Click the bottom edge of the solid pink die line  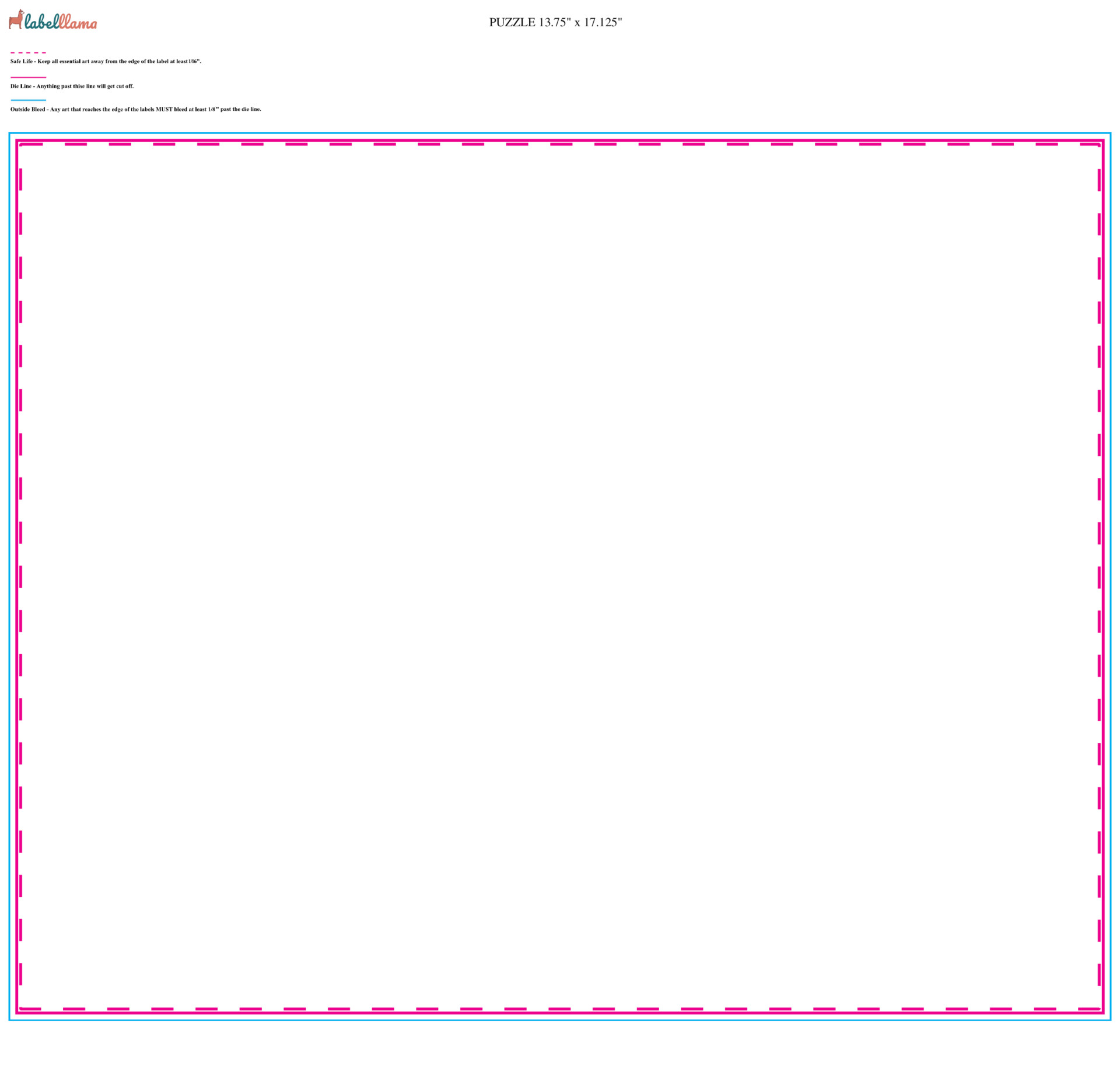pos(560,1013)
